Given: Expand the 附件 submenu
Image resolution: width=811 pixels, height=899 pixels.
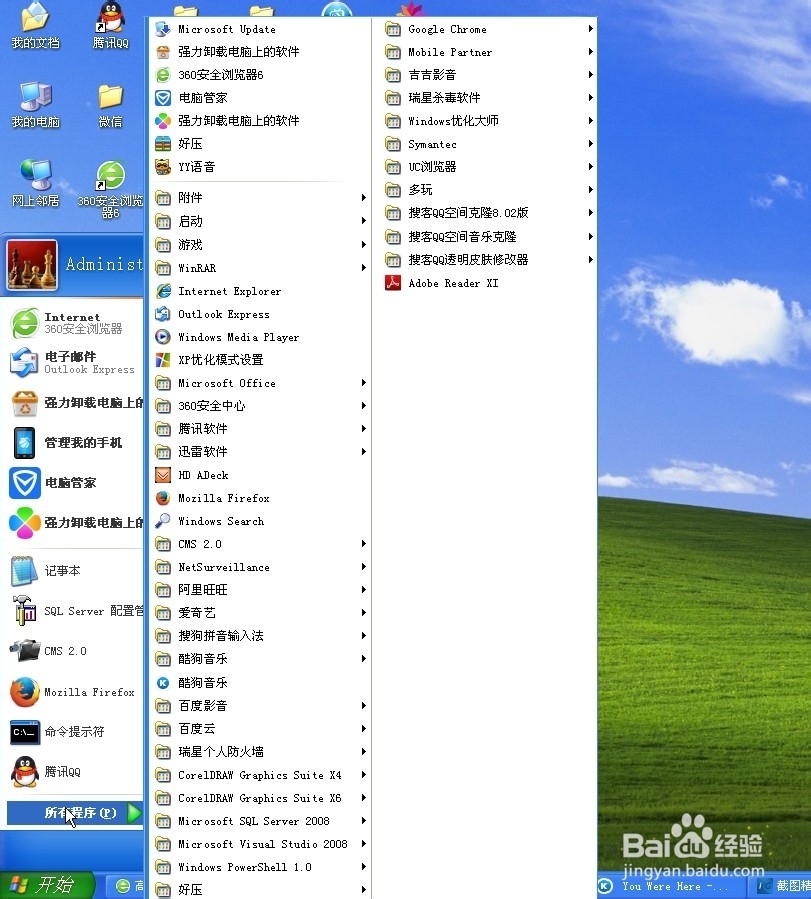Looking at the screenshot, I should (x=260, y=198).
